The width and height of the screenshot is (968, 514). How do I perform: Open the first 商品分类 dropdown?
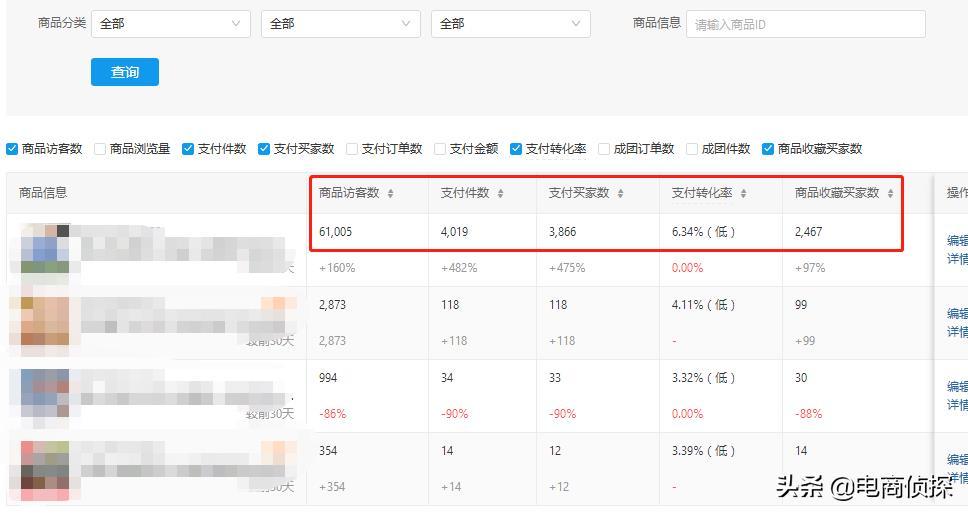171,24
